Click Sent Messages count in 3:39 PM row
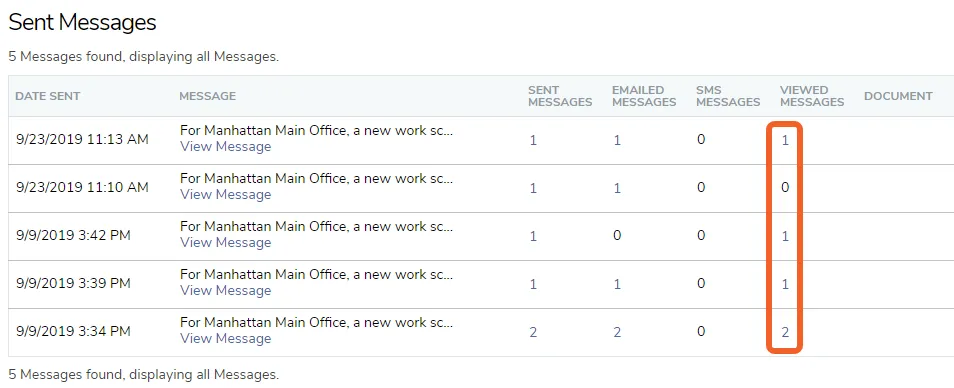The height and width of the screenshot is (388, 954). 533,284
